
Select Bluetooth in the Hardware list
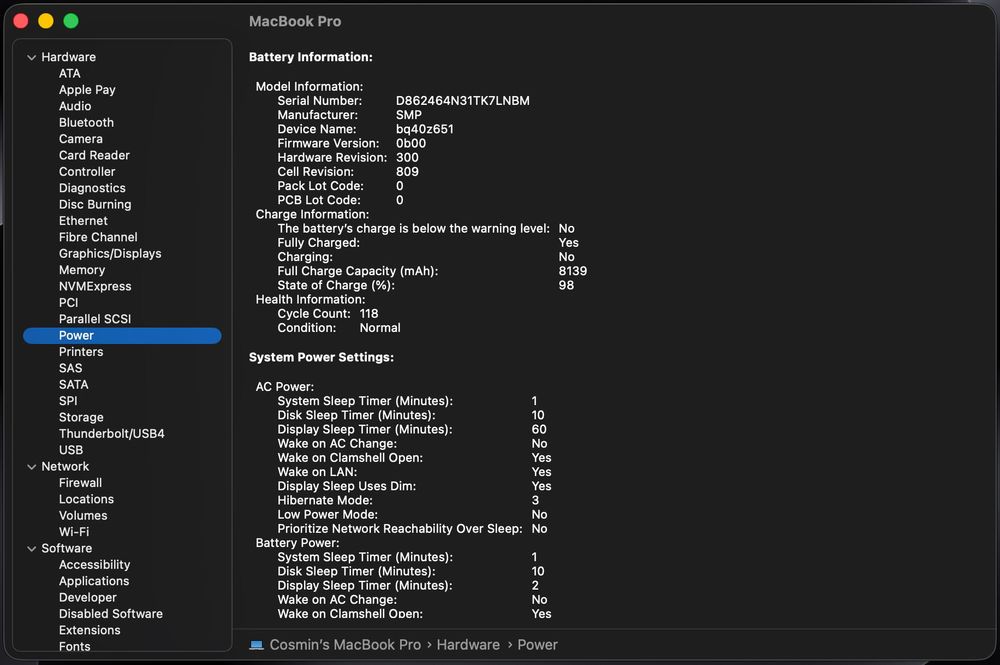pyautogui.click(x=86, y=122)
